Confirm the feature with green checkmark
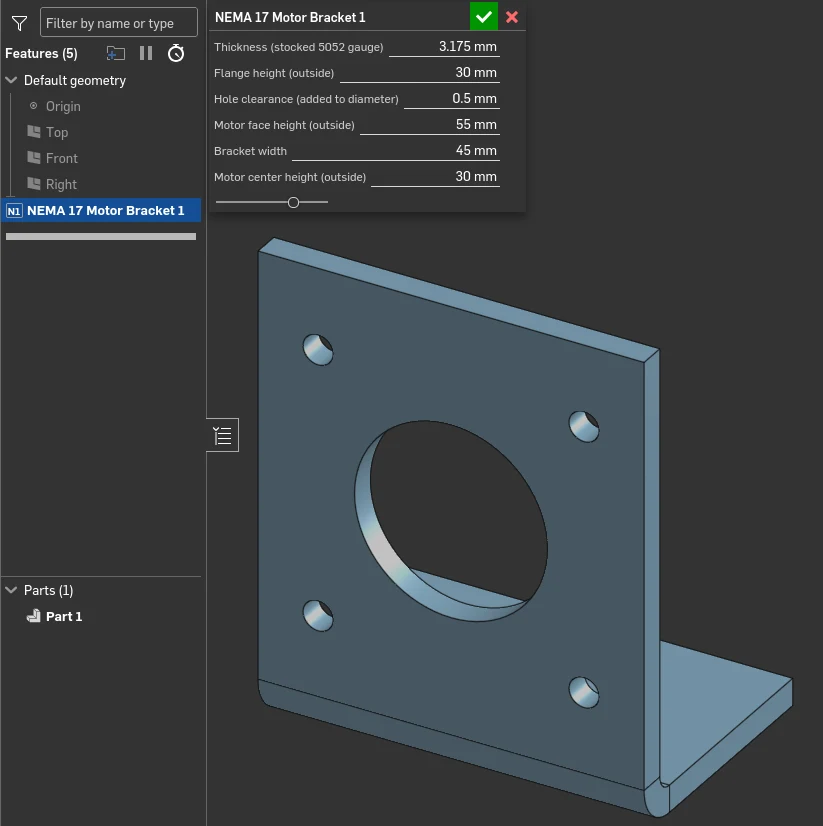Image resolution: width=823 pixels, height=826 pixels. pos(484,17)
